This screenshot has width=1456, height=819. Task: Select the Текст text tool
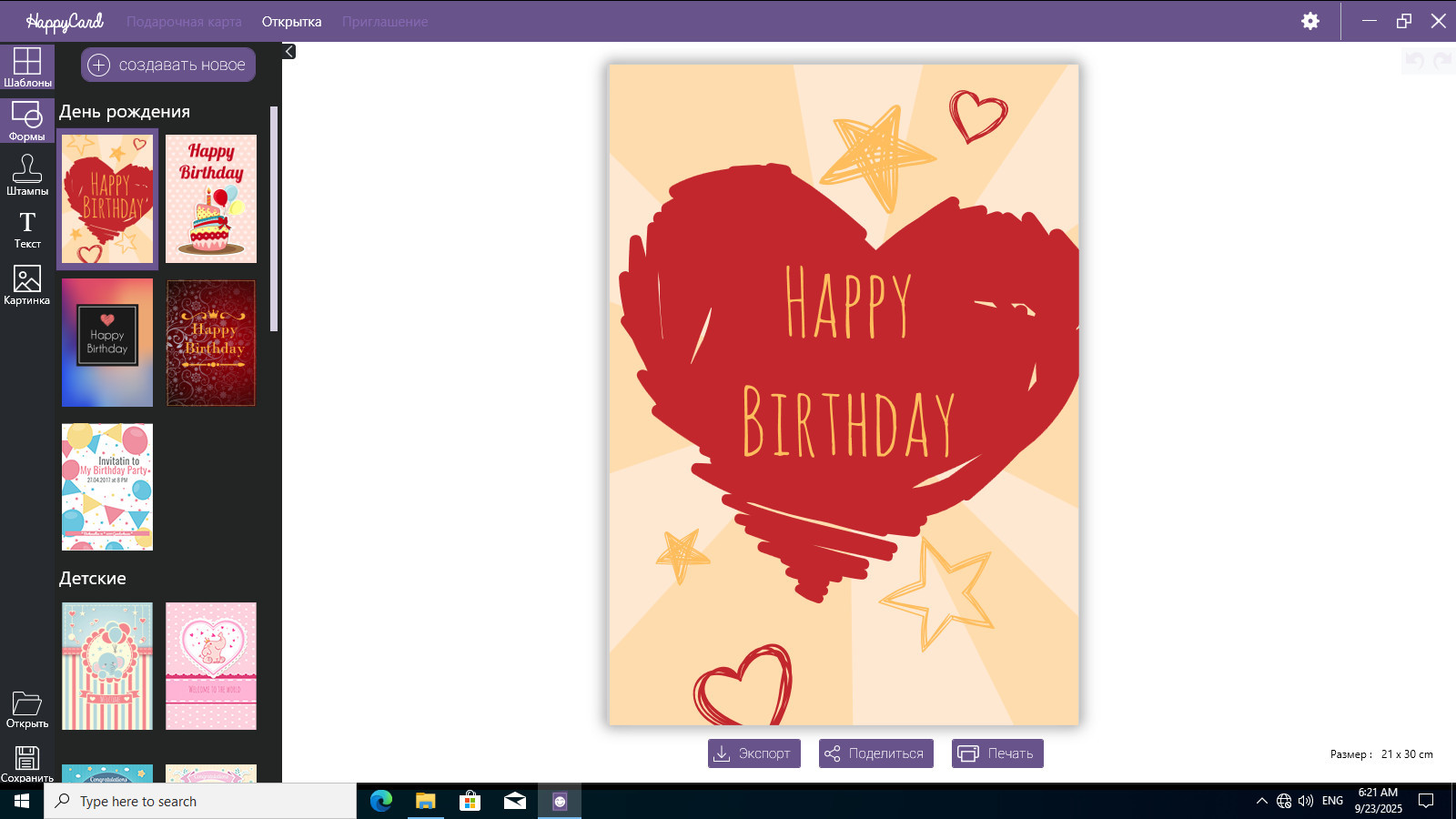(27, 229)
